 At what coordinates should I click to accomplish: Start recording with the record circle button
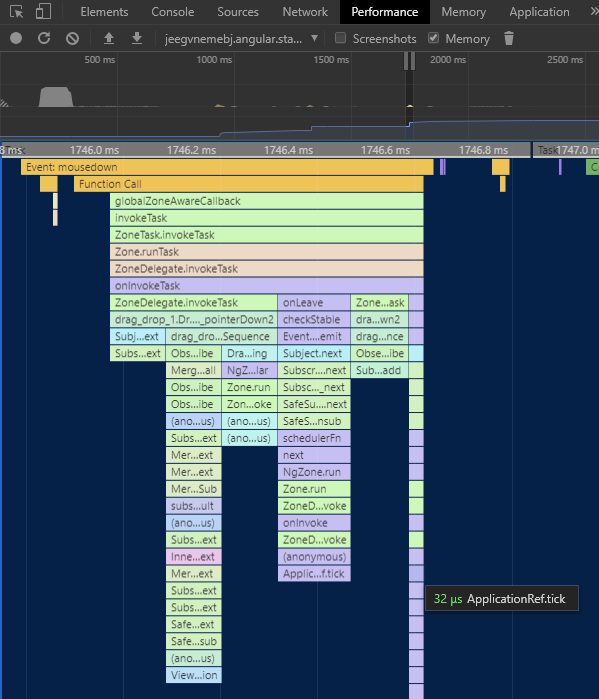[16, 38]
